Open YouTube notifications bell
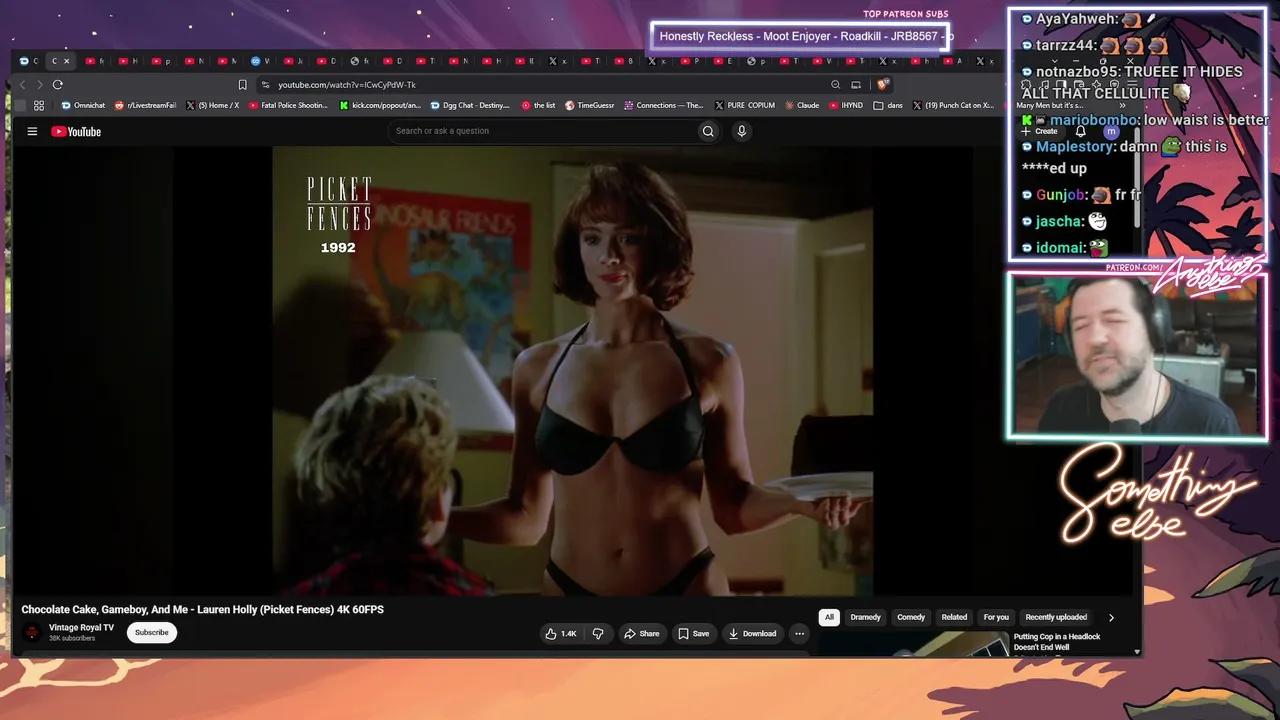The height and width of the screenshot is (720, 1280). 1080,131
